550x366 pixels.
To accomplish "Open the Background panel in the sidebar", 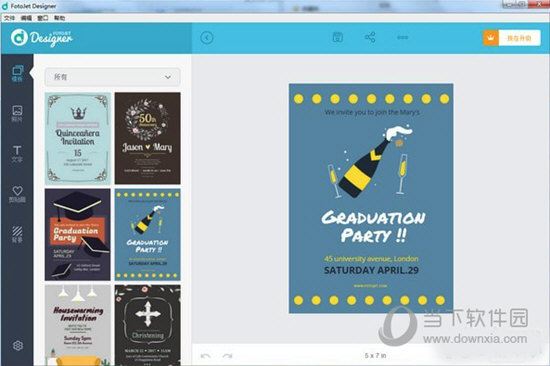I will tap(17, 234).
